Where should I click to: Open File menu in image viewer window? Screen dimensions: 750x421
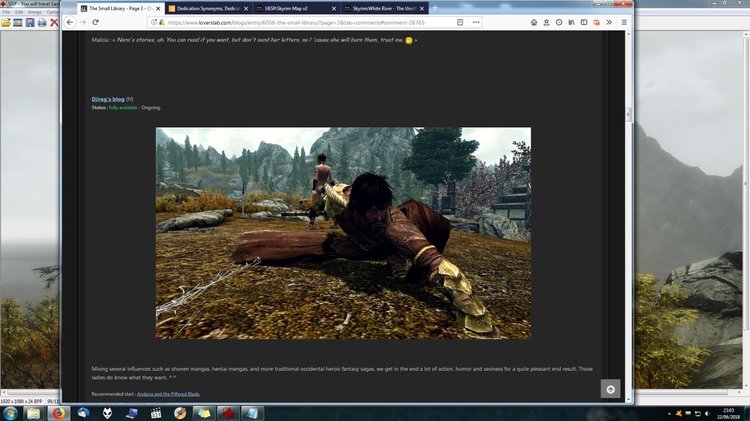coord(6,12)
